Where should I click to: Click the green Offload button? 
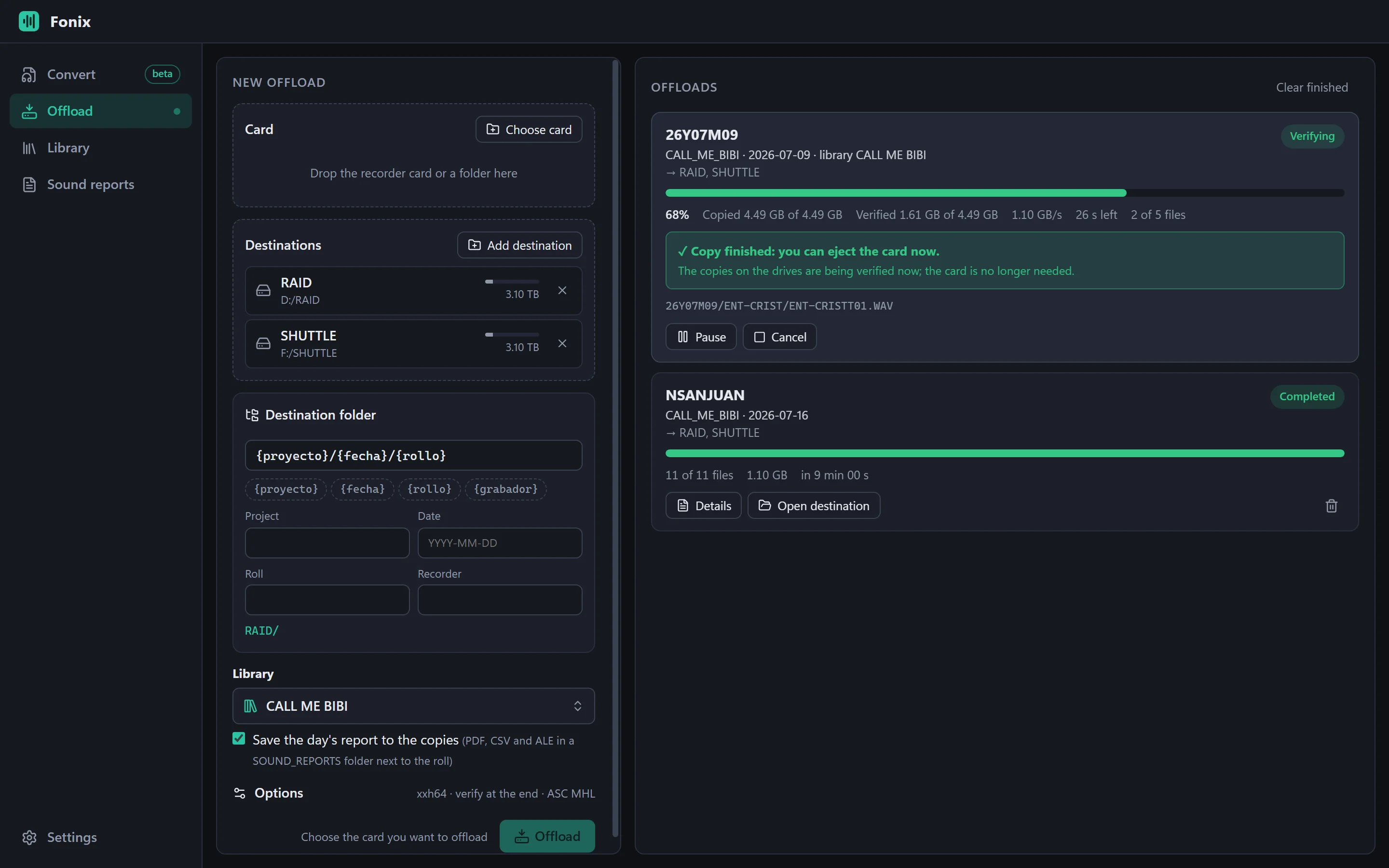(x=547, y=837)
